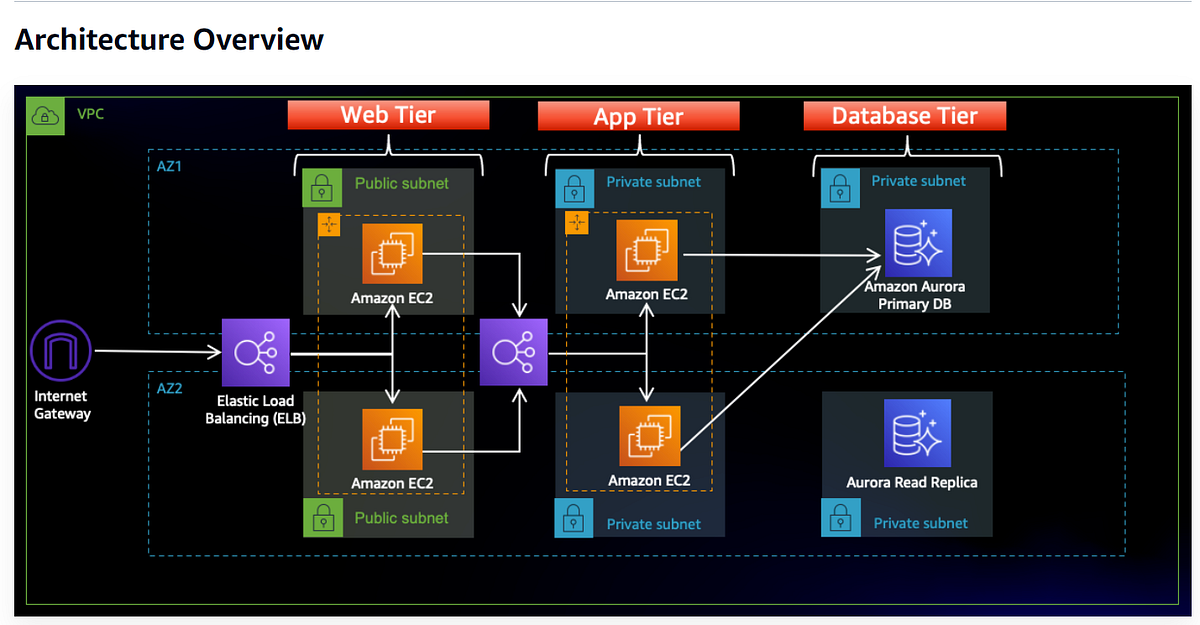This screenshot has height=625, width=1200.
Task: Click the AZ1 region label
Action: coord(170,165)
